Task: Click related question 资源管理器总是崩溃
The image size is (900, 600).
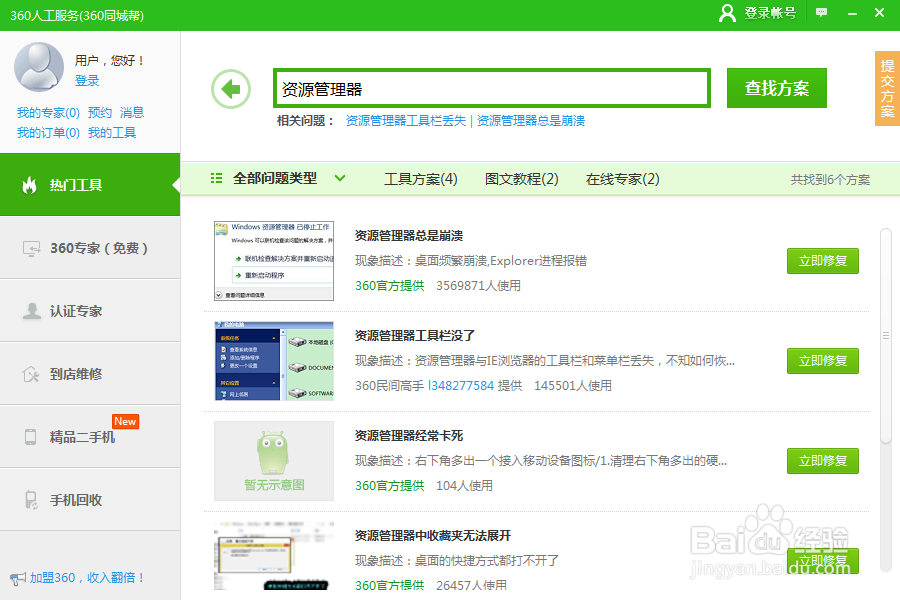Action: pyautogui.click(x=531, y=121)
